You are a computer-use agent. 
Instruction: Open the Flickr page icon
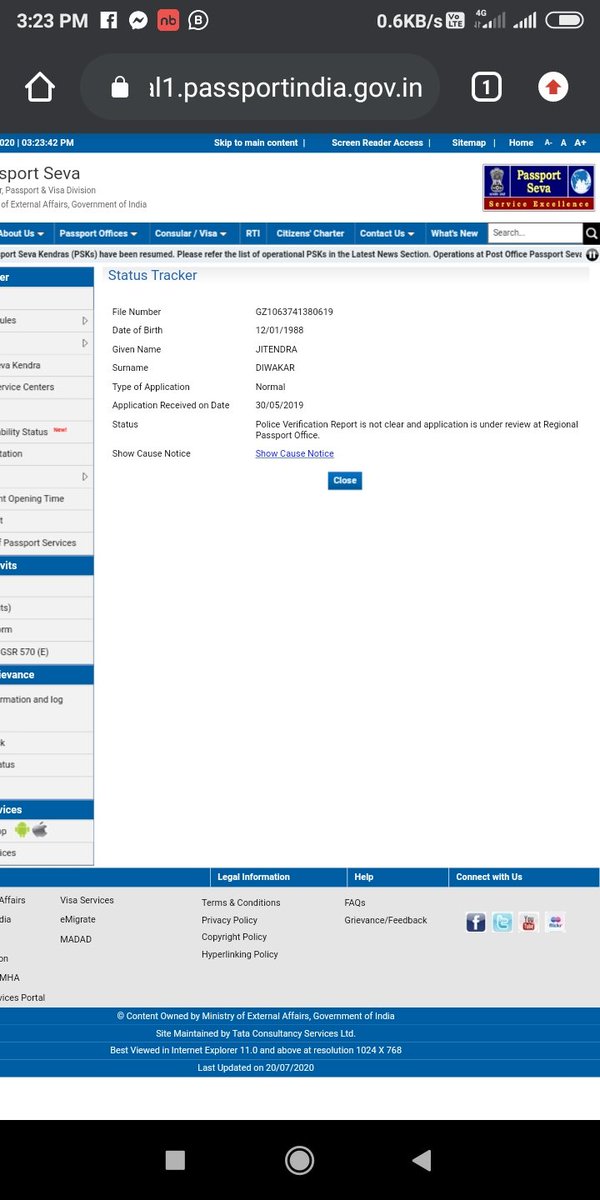[x=555, y=922]
